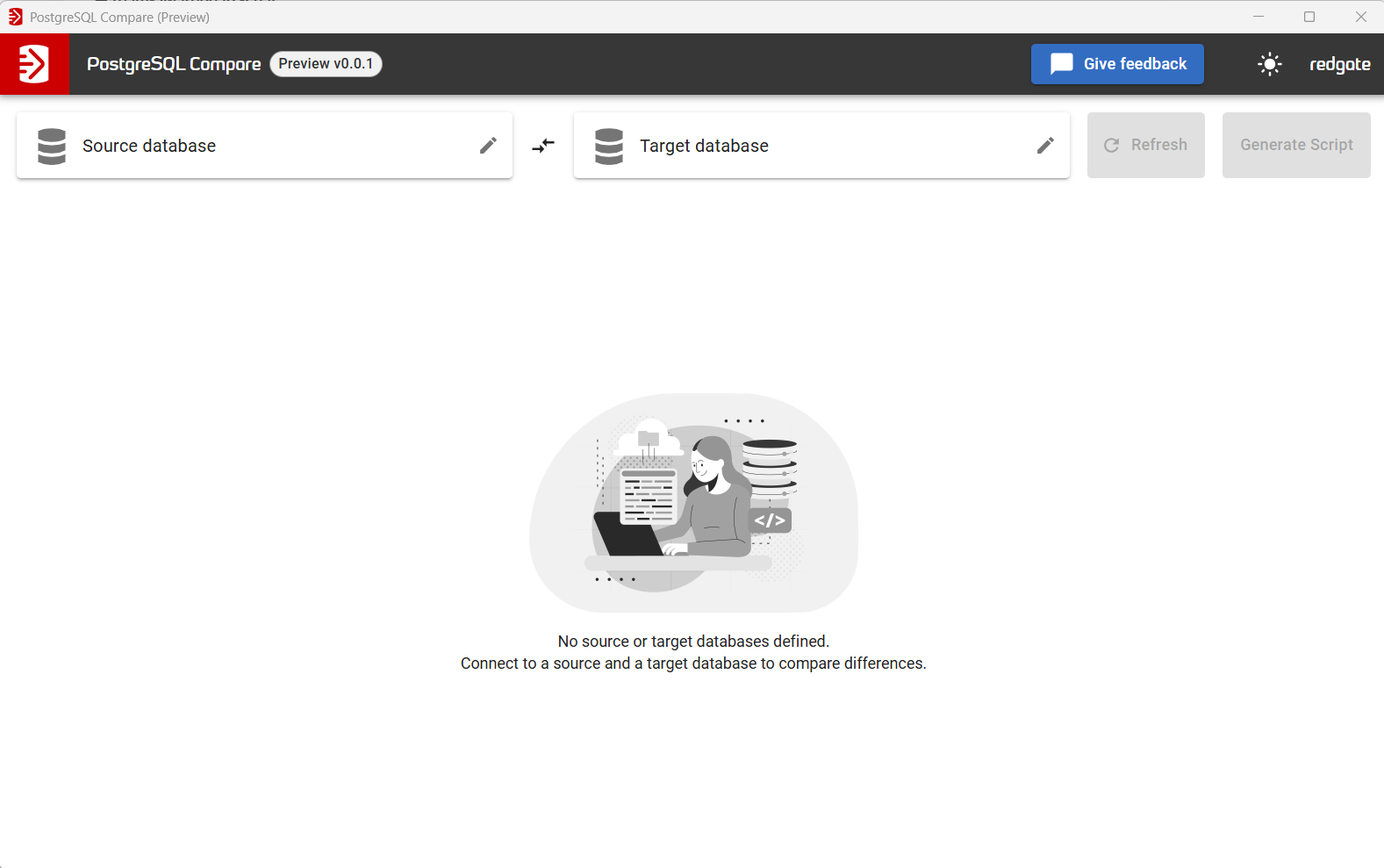Select the Target database label text
Screen dimensions: 1384x868
click(x=704, y=146)
